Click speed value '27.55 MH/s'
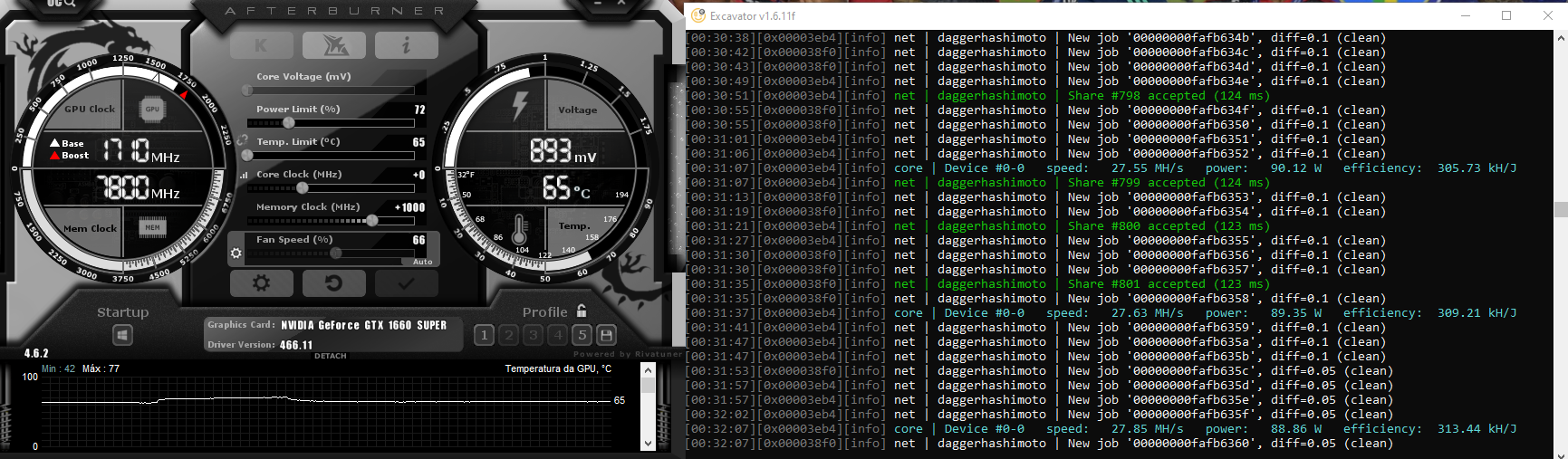Image resolution: width=1568 pixels, height=459 pixels. pyautogui.click(x=1147, y=167)
